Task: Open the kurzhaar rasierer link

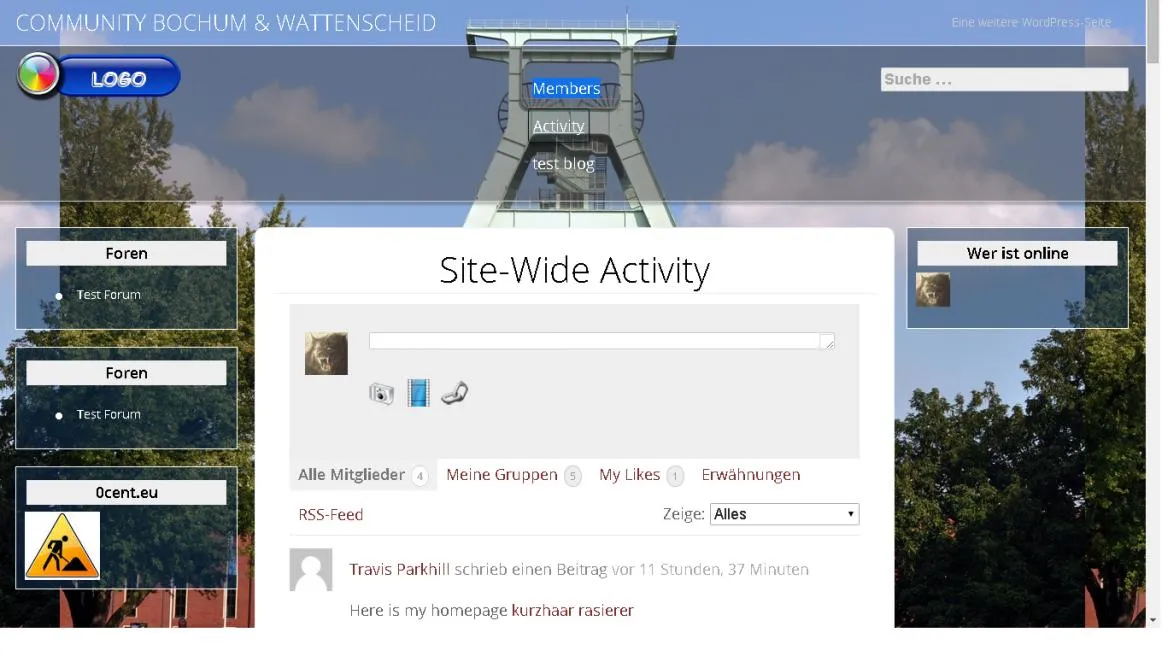Action: pos(572,610)
